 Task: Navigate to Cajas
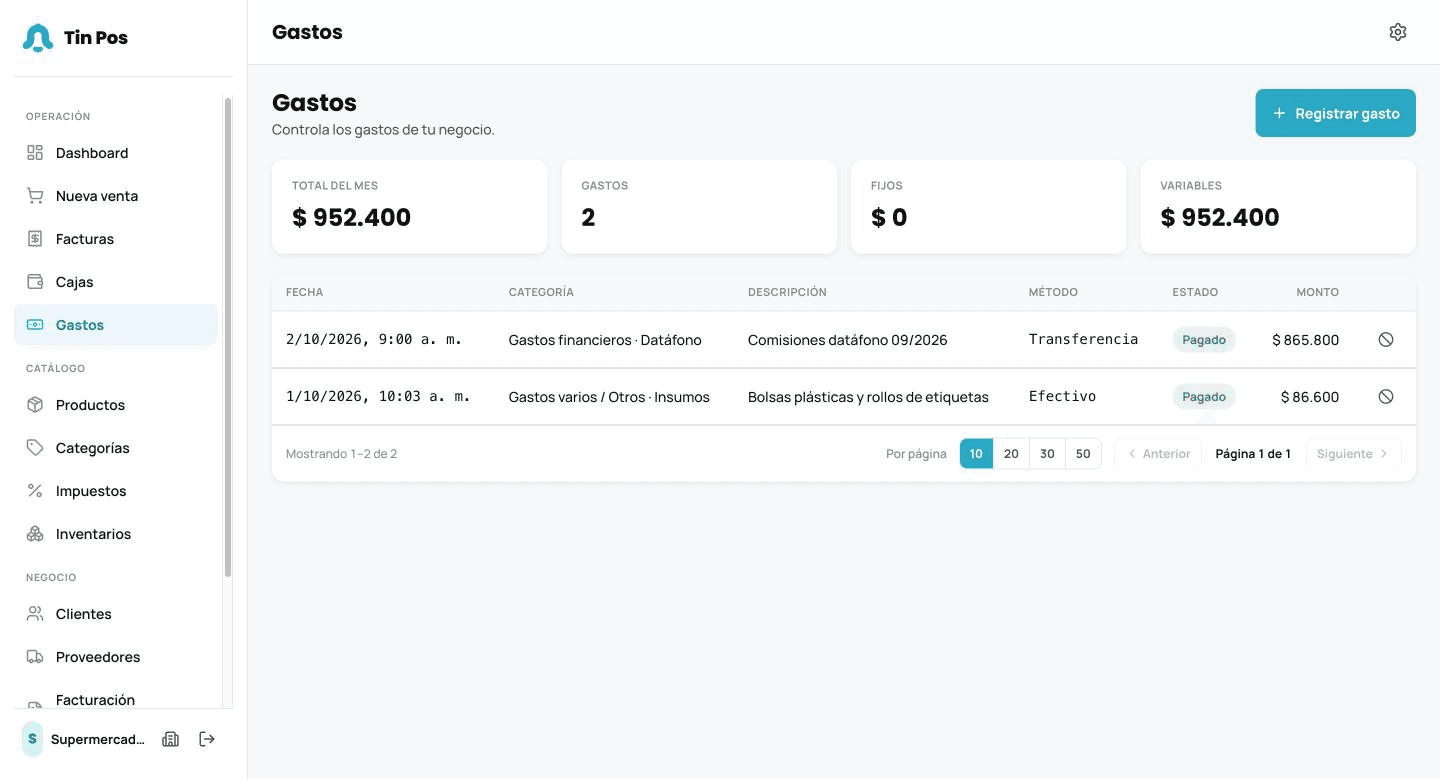click(x=116, y=282)
